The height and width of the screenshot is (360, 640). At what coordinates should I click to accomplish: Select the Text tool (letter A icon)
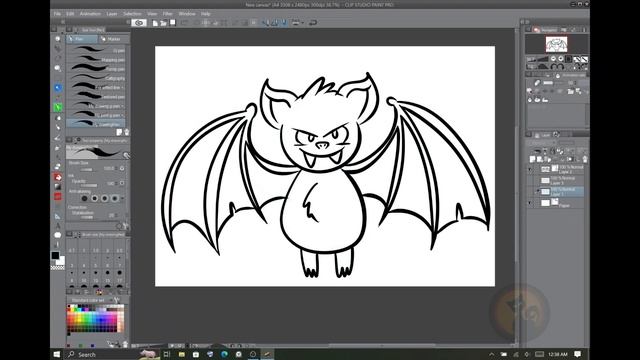pos(58,225)
